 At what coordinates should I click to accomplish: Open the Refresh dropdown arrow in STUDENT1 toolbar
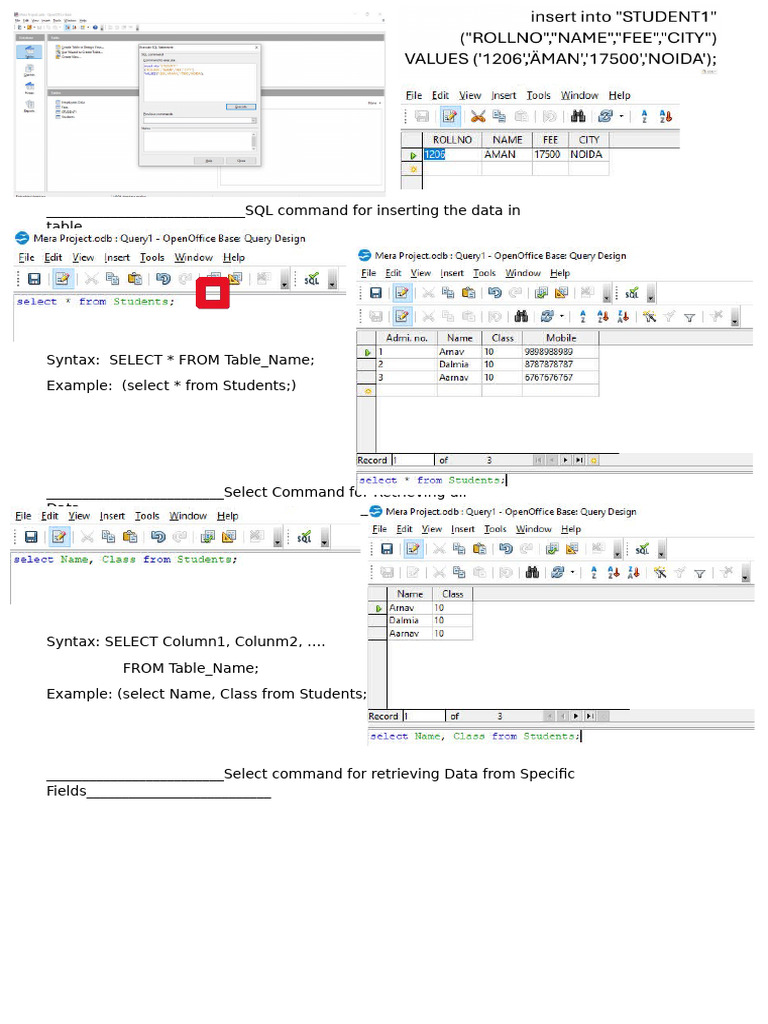pos(621,117)
